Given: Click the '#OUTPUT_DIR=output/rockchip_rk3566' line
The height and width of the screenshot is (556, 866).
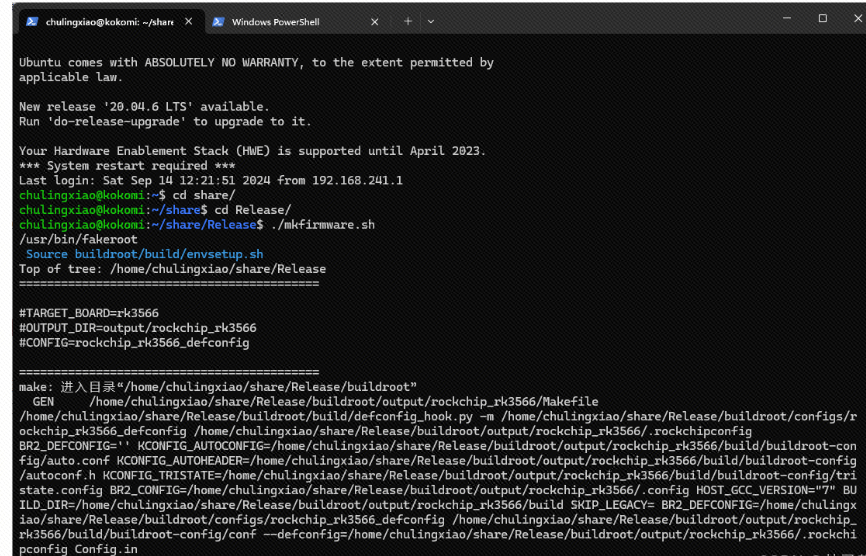Looking at the screenshot, I should [138, 328].
